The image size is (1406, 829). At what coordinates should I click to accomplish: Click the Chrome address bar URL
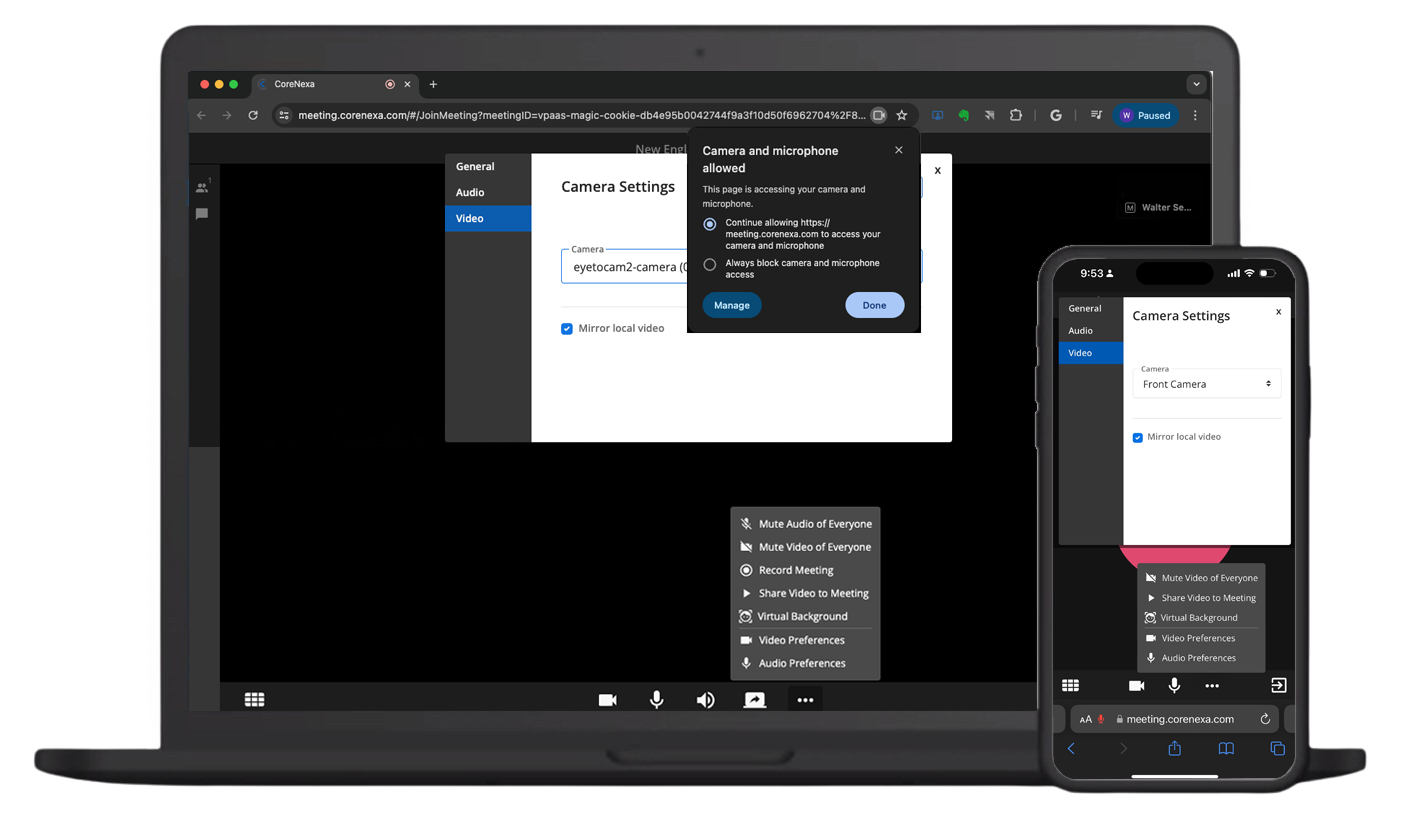(x=582, y=115)
